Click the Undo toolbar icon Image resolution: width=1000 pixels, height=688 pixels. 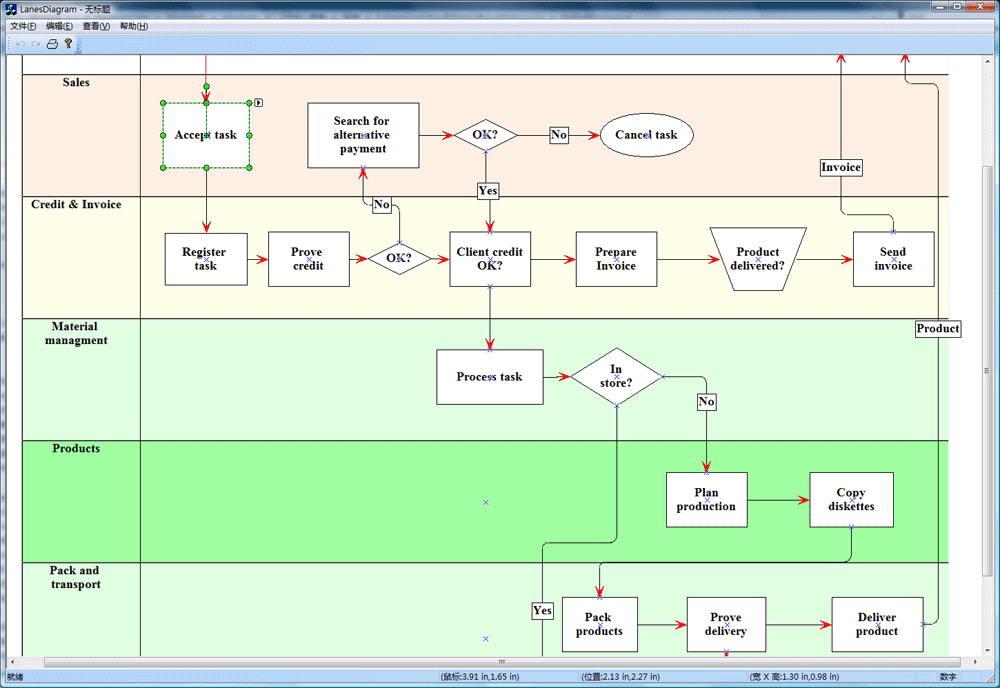click(x=20, y=44)
